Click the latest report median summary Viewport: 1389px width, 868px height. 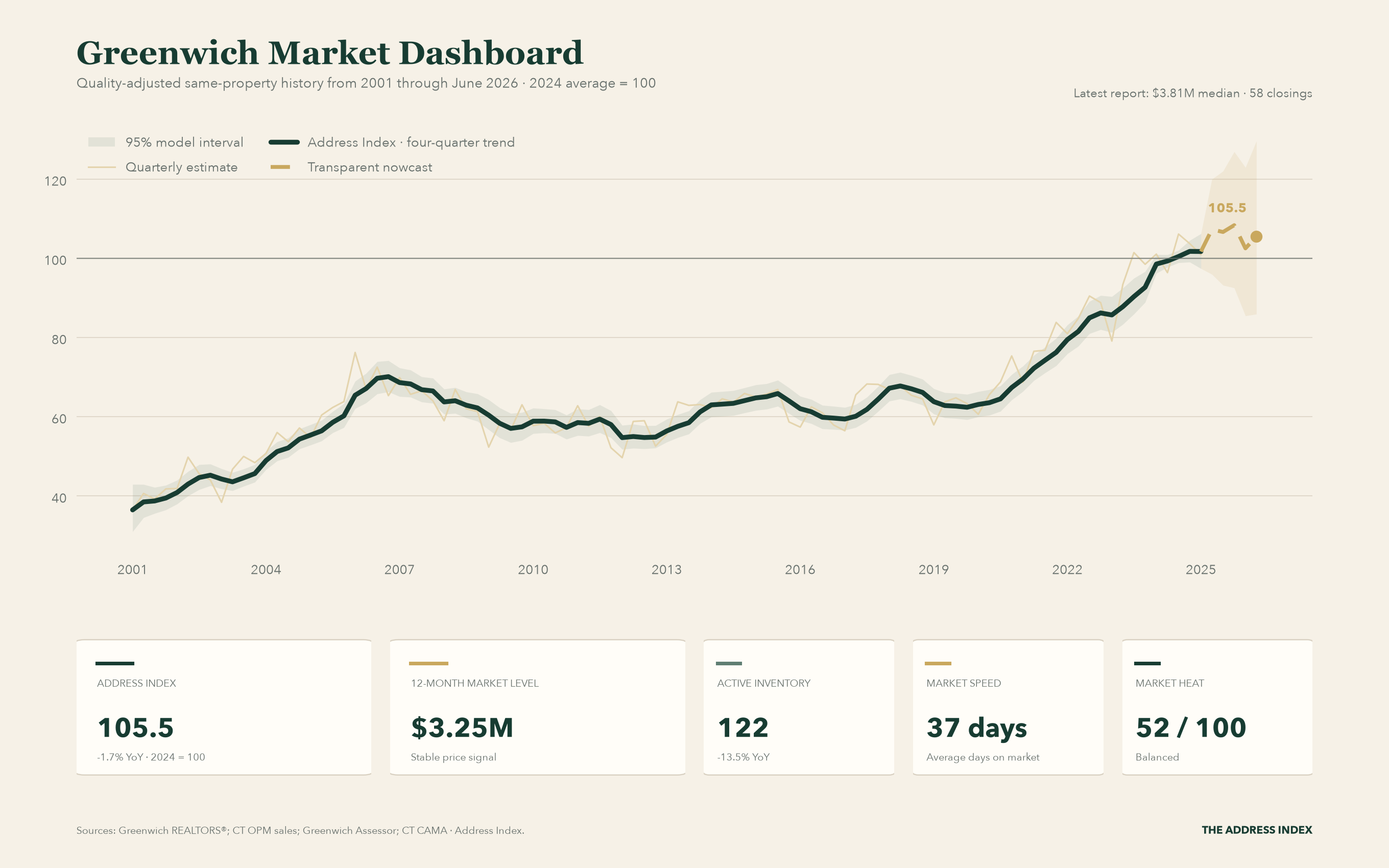(x=1193, y=93)
